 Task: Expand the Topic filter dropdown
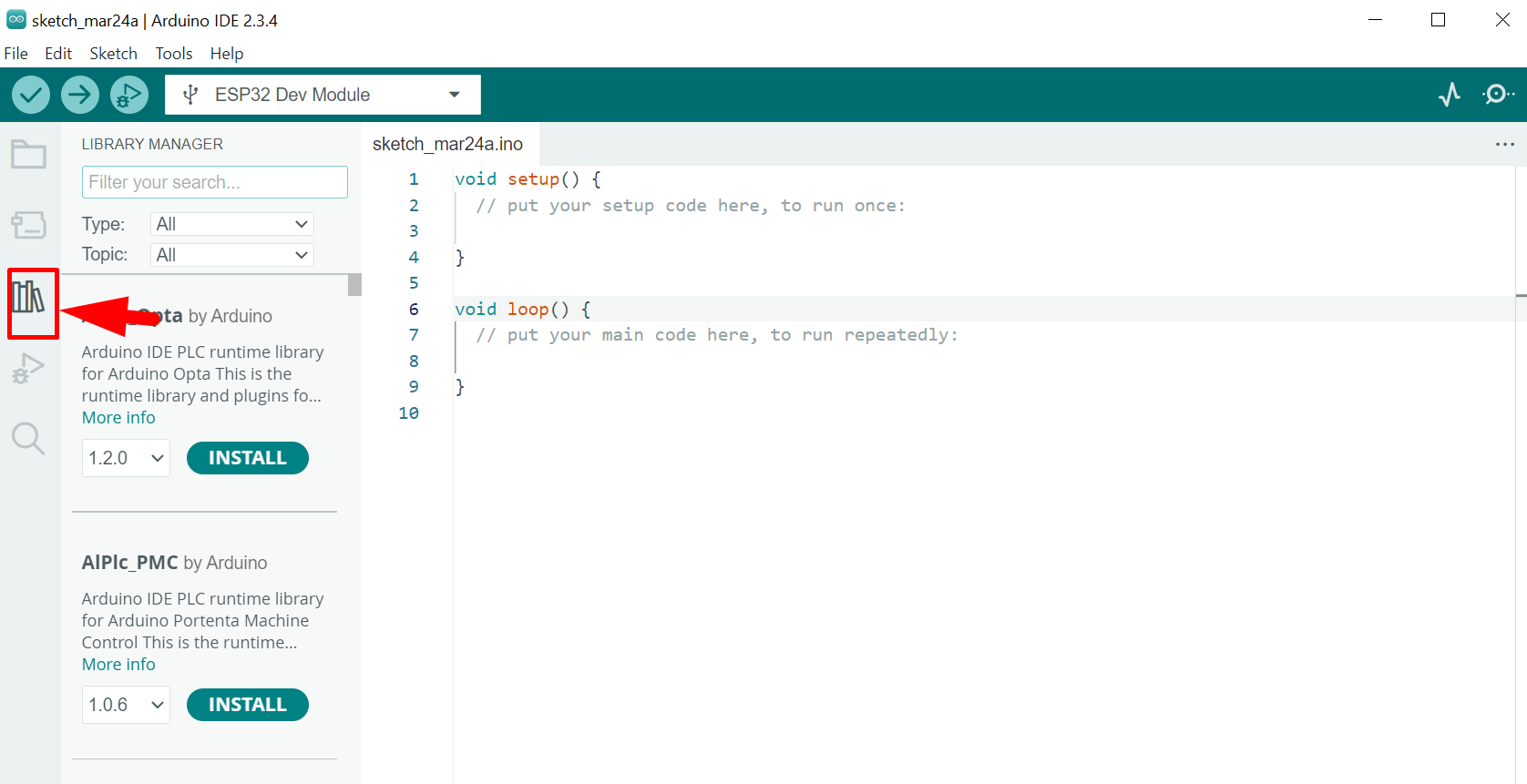231,255
